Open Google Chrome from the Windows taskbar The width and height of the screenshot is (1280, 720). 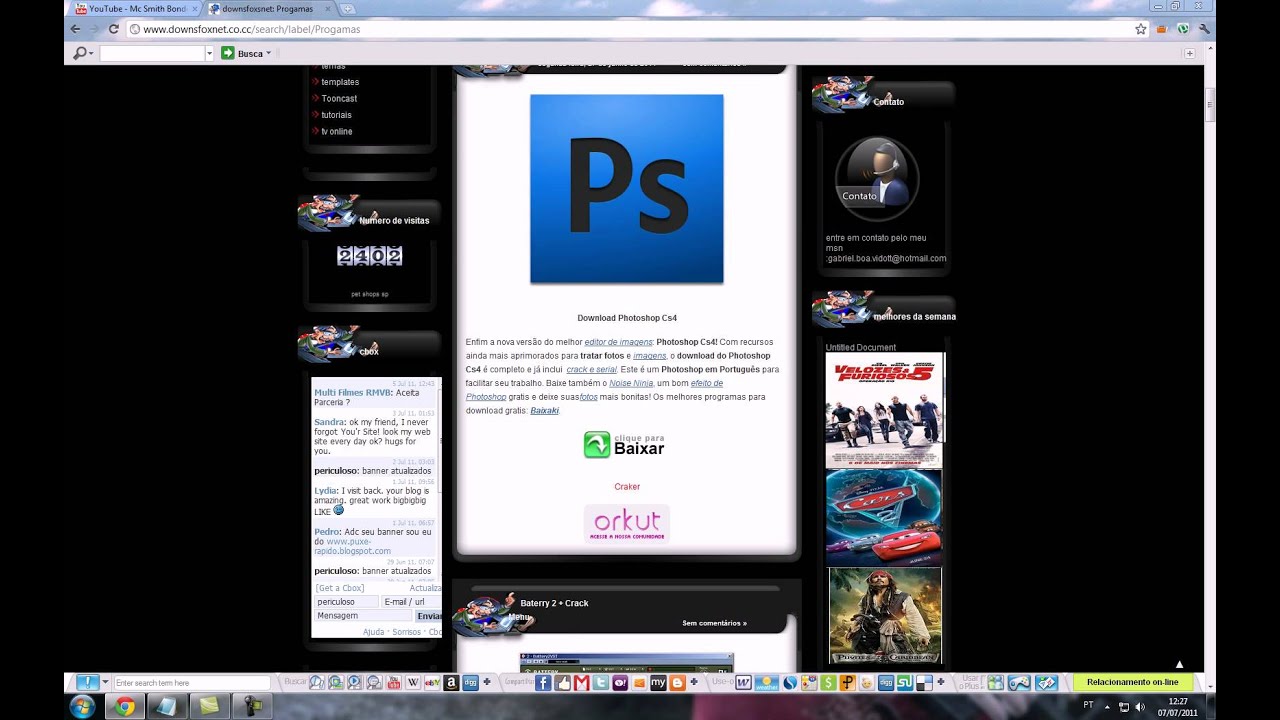[124, 706]
